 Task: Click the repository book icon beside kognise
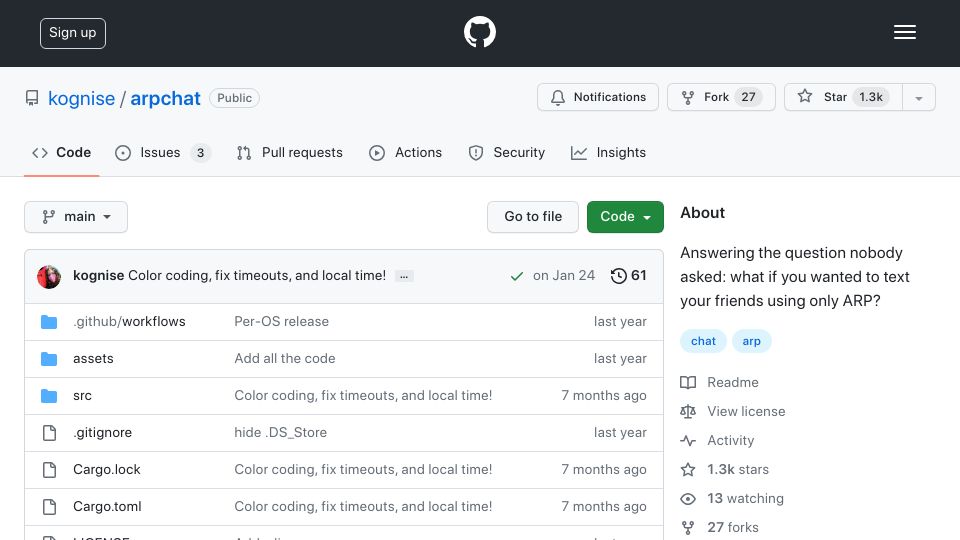coord(32,98)
